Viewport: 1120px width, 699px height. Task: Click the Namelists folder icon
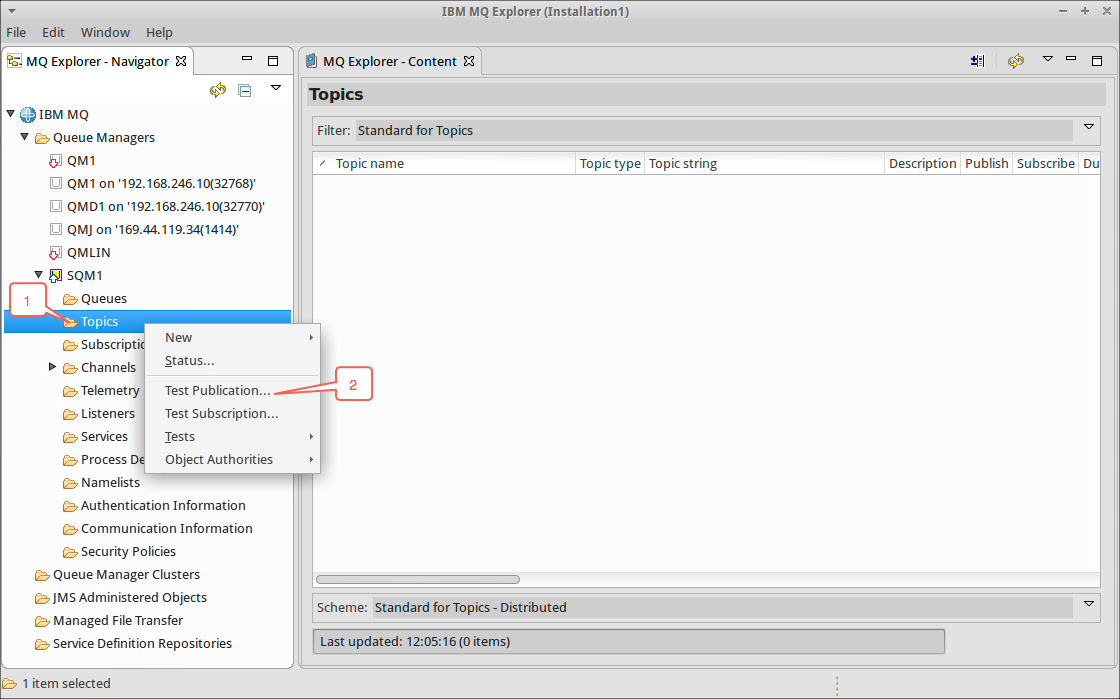point(70,483)
